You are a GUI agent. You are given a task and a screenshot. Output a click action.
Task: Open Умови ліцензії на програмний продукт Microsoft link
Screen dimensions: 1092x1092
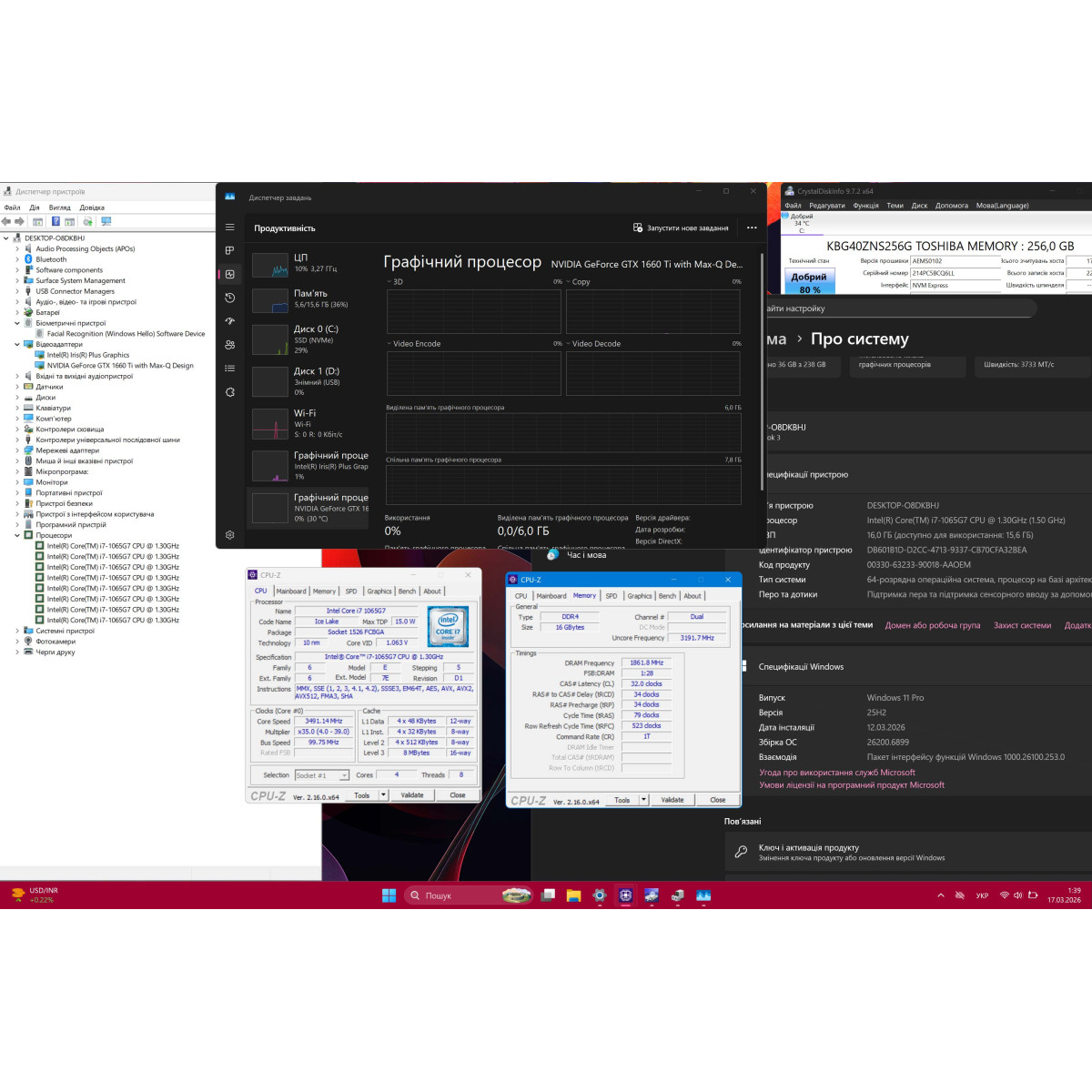point(852,784)
